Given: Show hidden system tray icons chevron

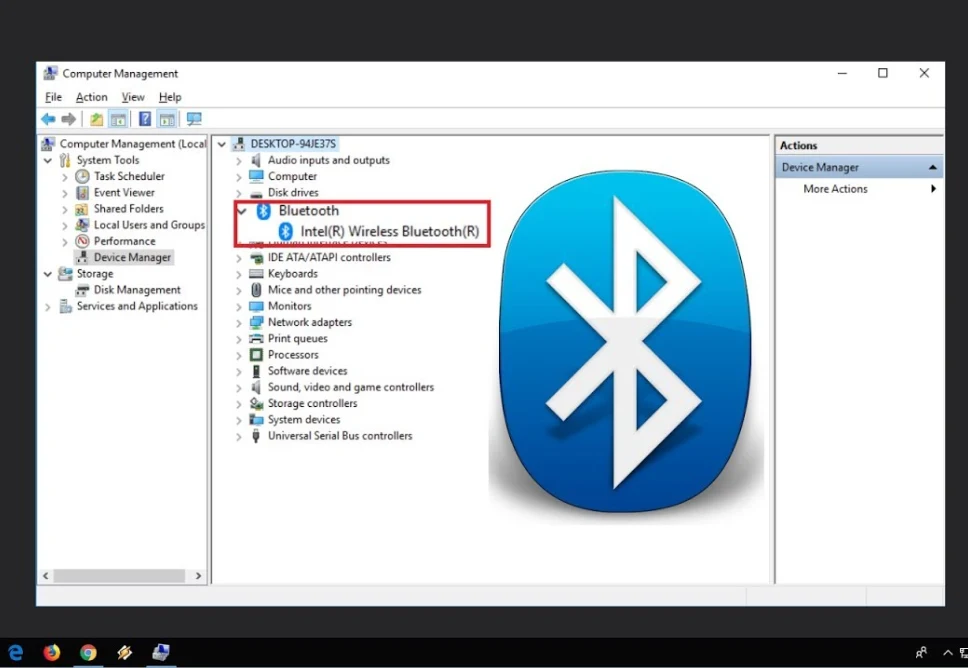Looking at the screenshot, I should 948,653.
